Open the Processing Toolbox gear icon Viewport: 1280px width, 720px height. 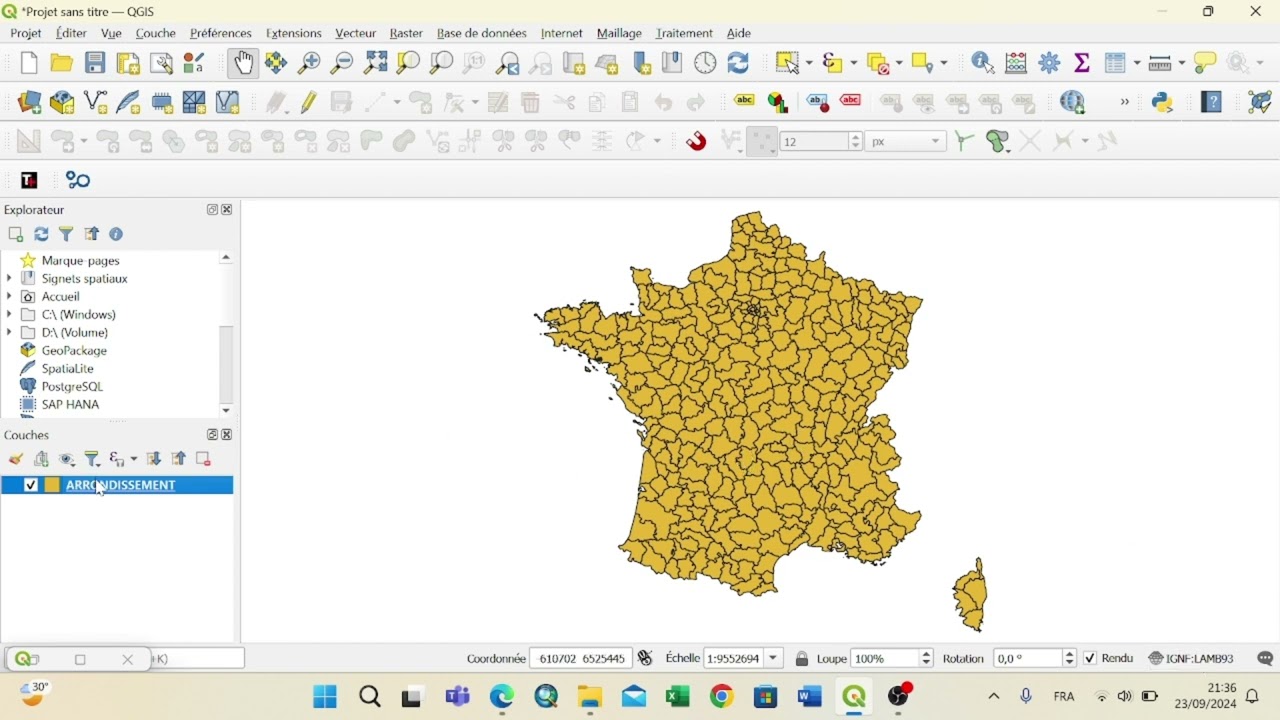pyautogui.click(x=1051, y=64)
